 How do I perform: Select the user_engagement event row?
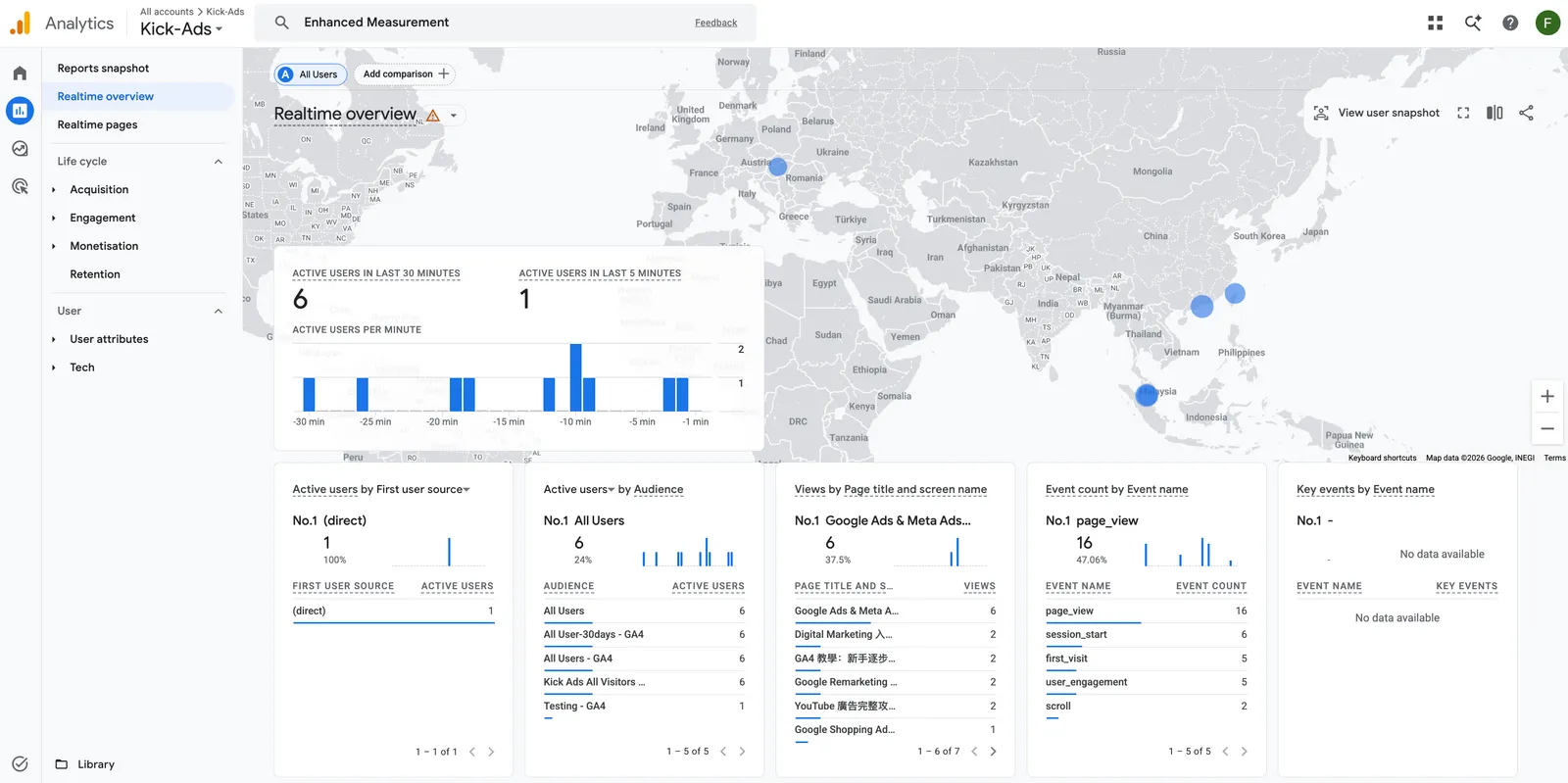(x=1146, y=682)
